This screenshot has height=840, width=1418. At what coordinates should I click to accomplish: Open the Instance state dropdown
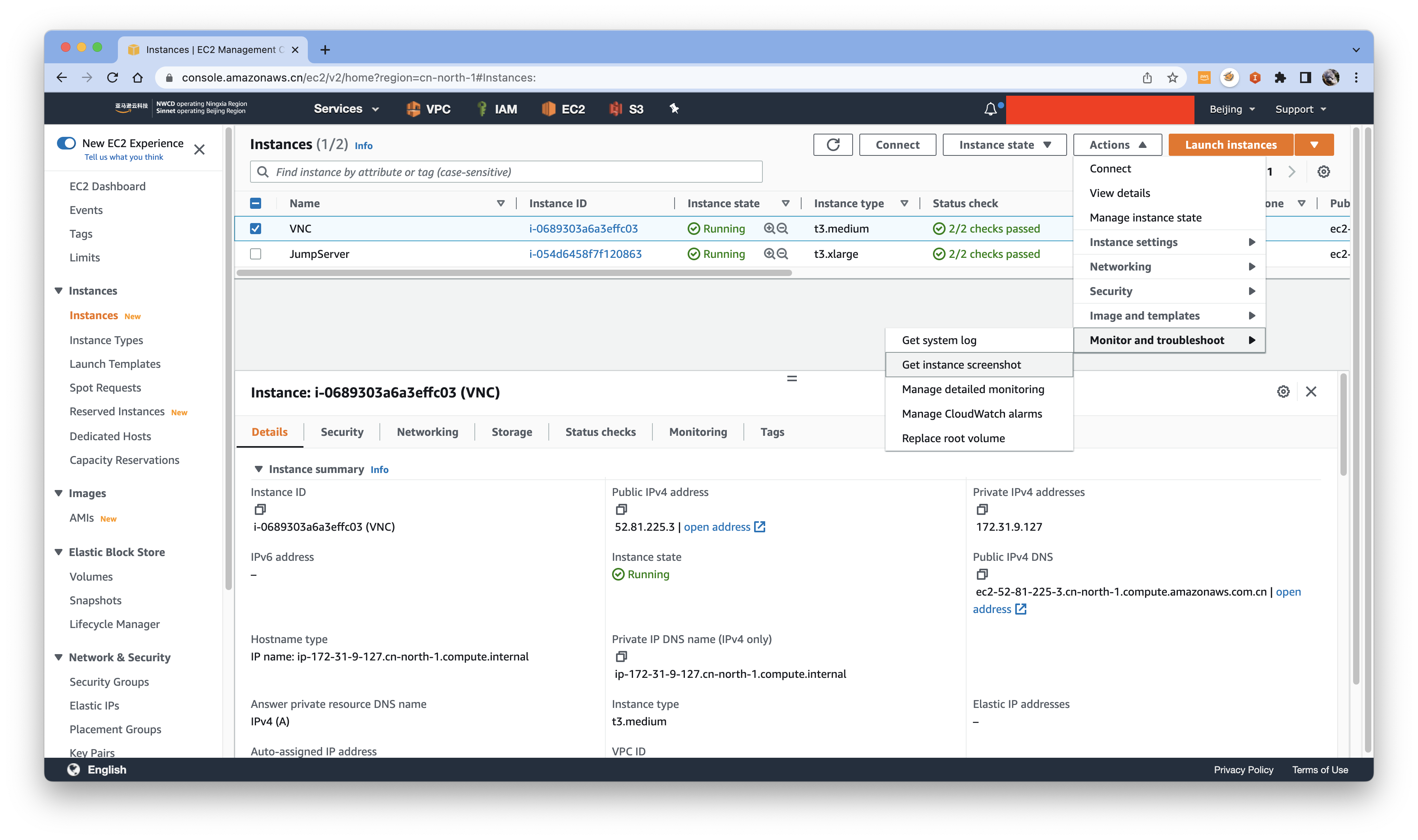(1004, 145)
